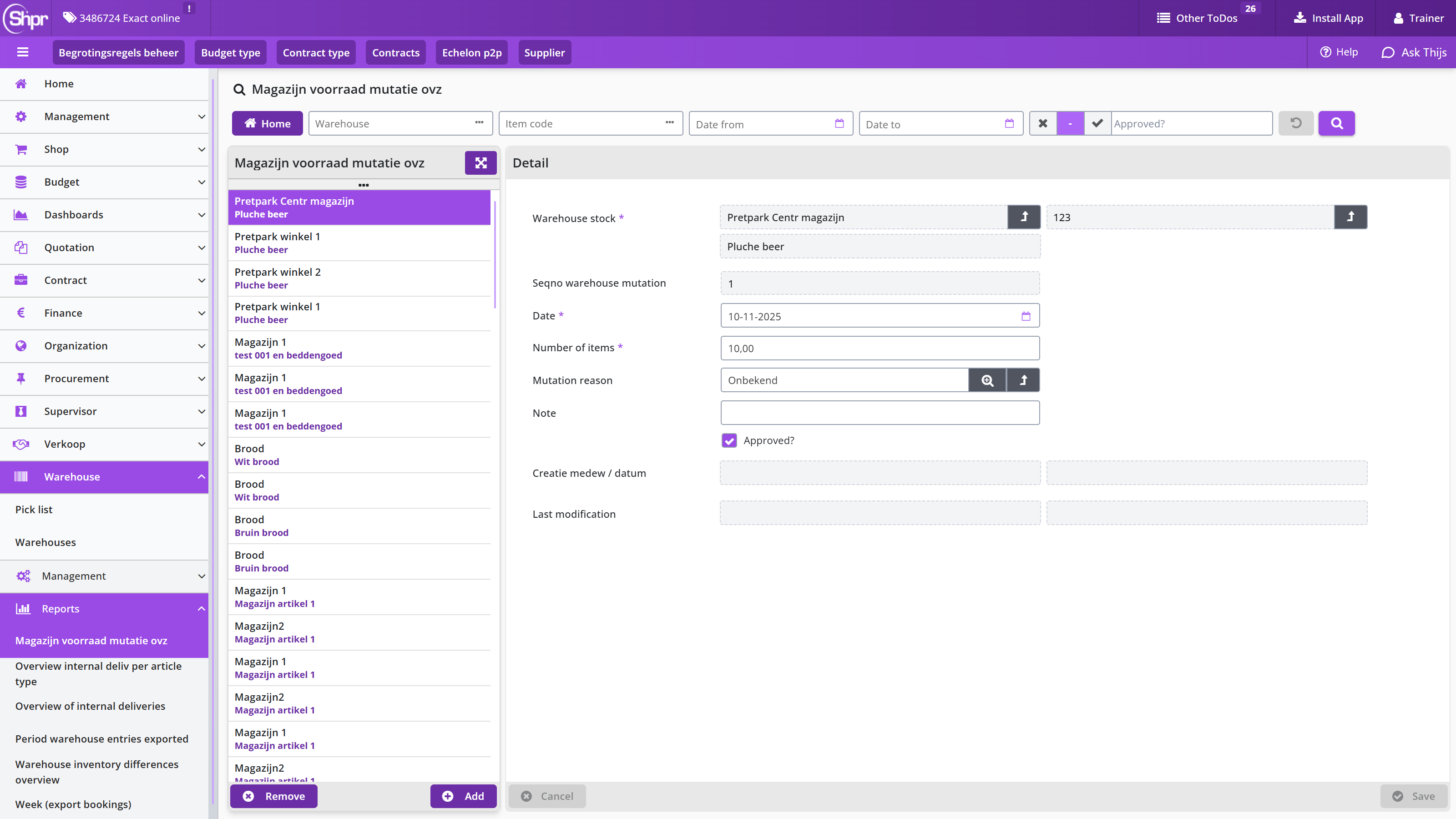Open Warehouse filter lookup dots
The width and height of the screenshot is (1456, 819).
pos(479,123)
